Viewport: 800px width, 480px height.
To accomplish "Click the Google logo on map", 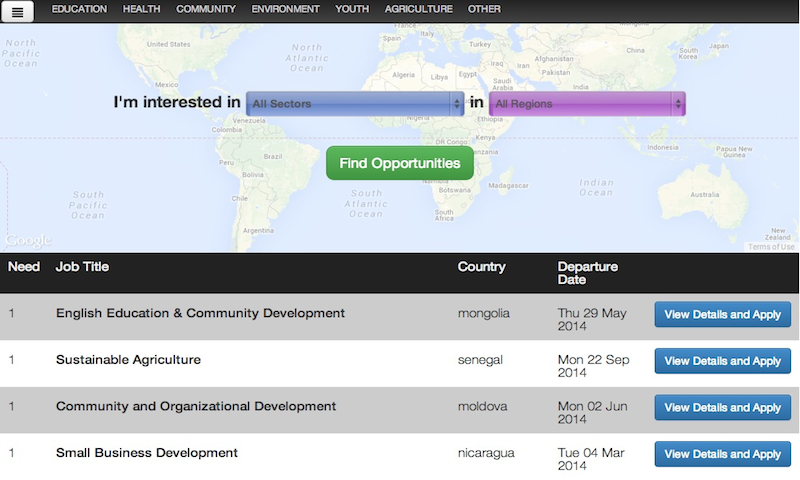I will tap(28, 241).
